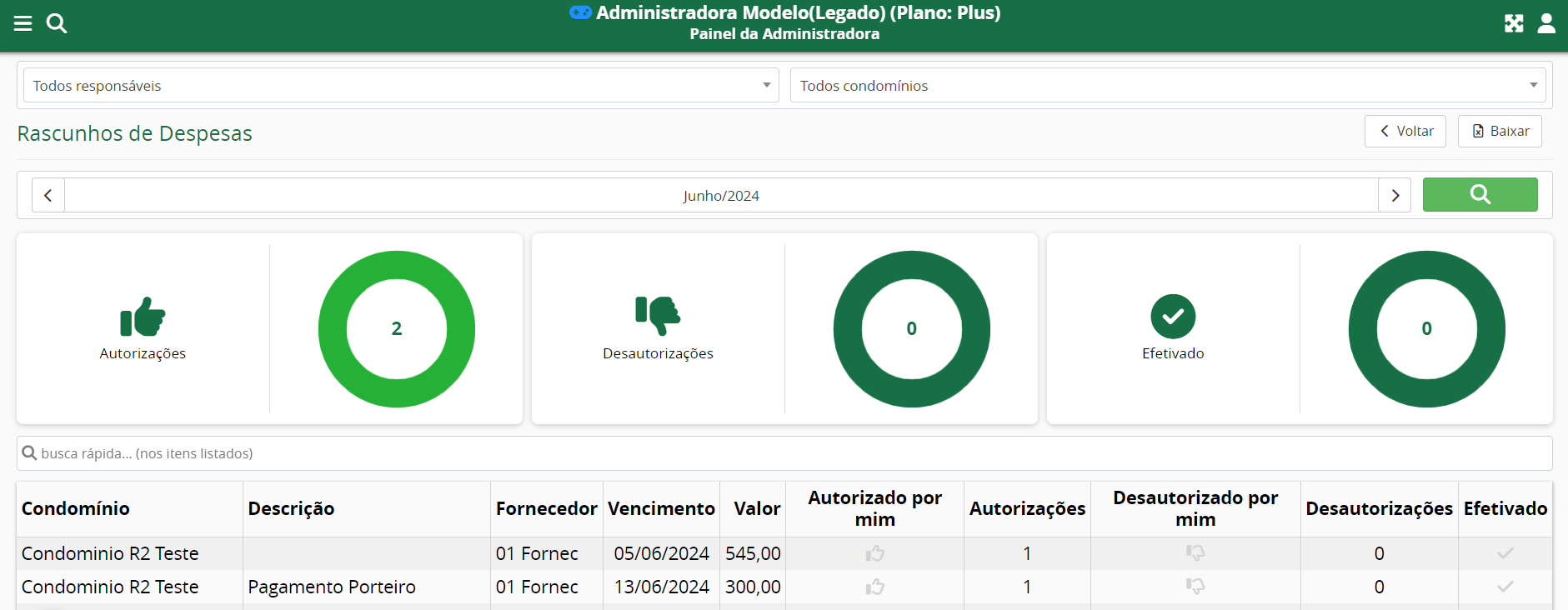This screenshot has width=1568, height=610.
Task: Click the search icon in header
Action: [x=57, y=23]
